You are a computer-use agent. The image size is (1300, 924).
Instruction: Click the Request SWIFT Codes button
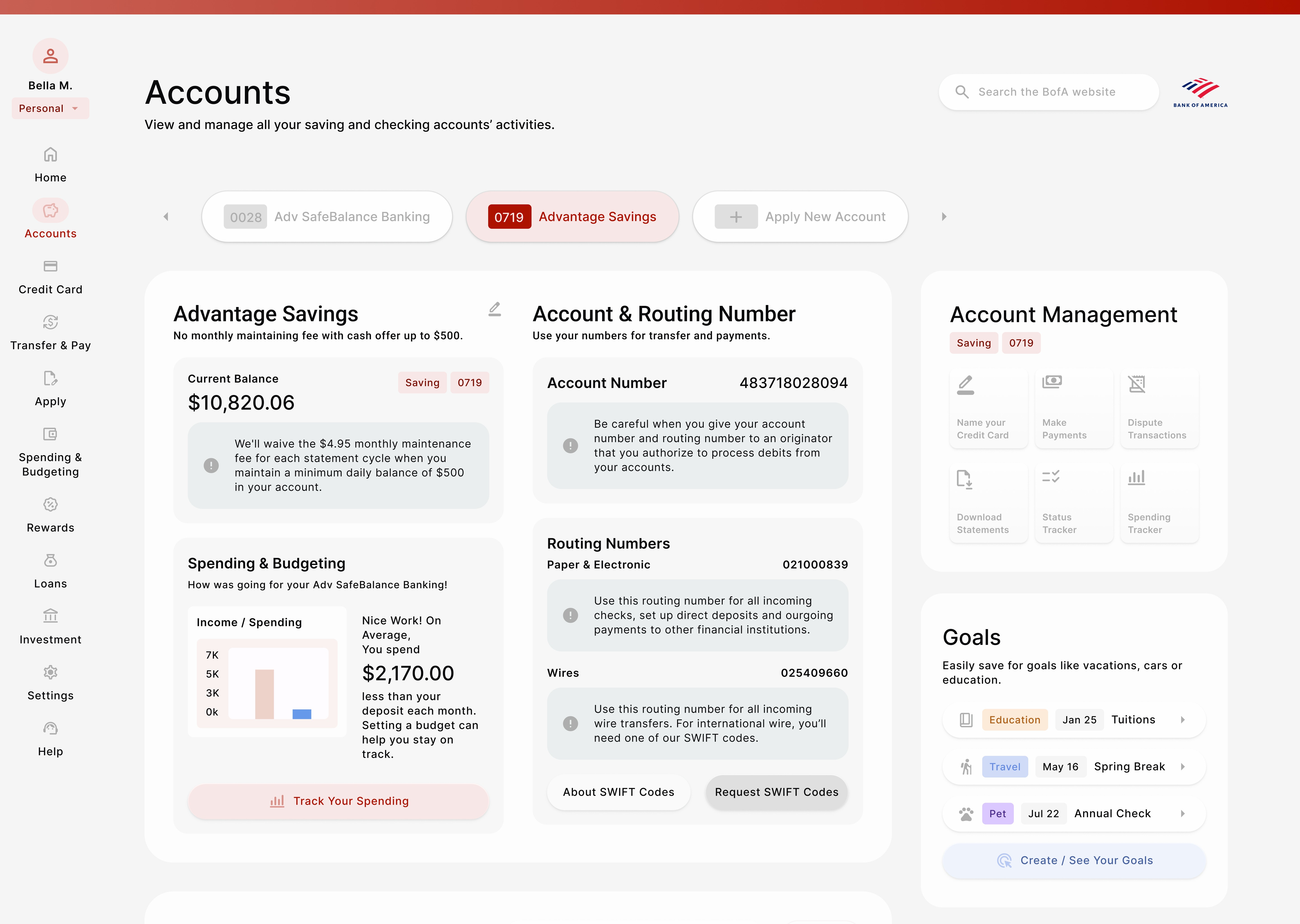[776, 792]
